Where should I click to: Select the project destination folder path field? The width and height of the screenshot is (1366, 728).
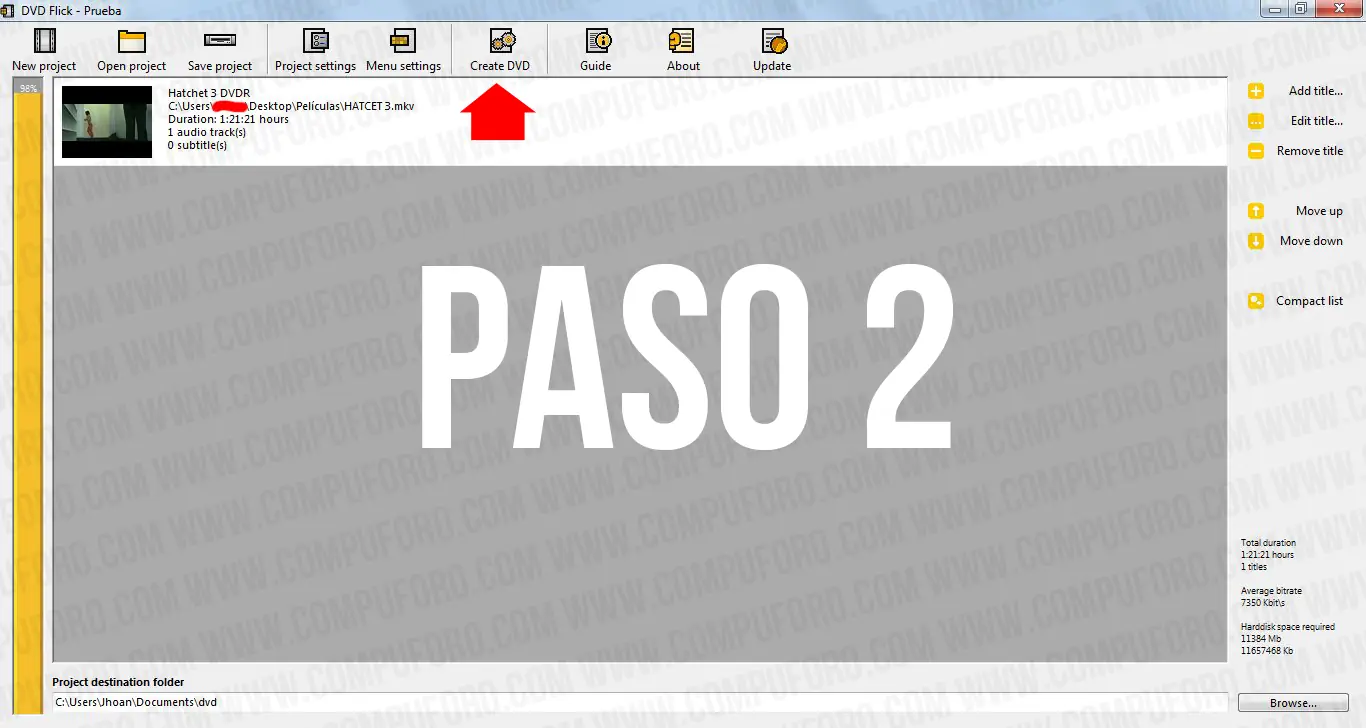coord(640,702)
